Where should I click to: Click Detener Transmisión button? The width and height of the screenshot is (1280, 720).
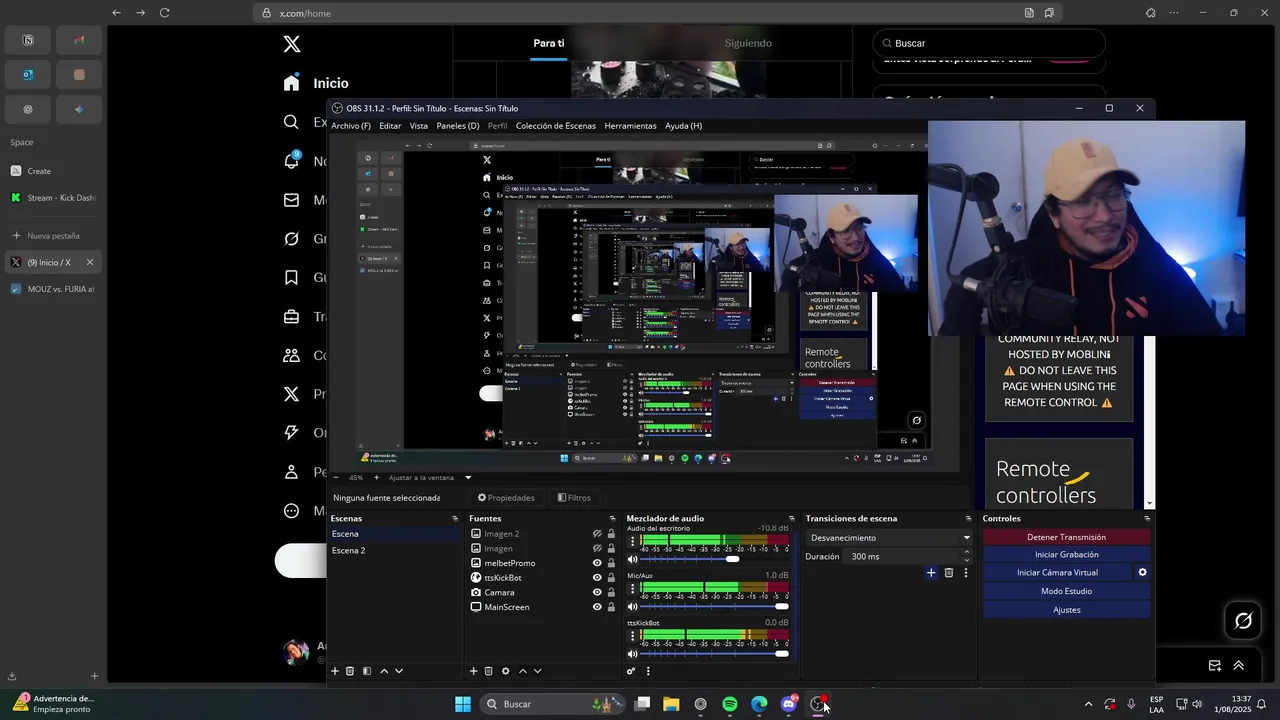coord(1066,537)
